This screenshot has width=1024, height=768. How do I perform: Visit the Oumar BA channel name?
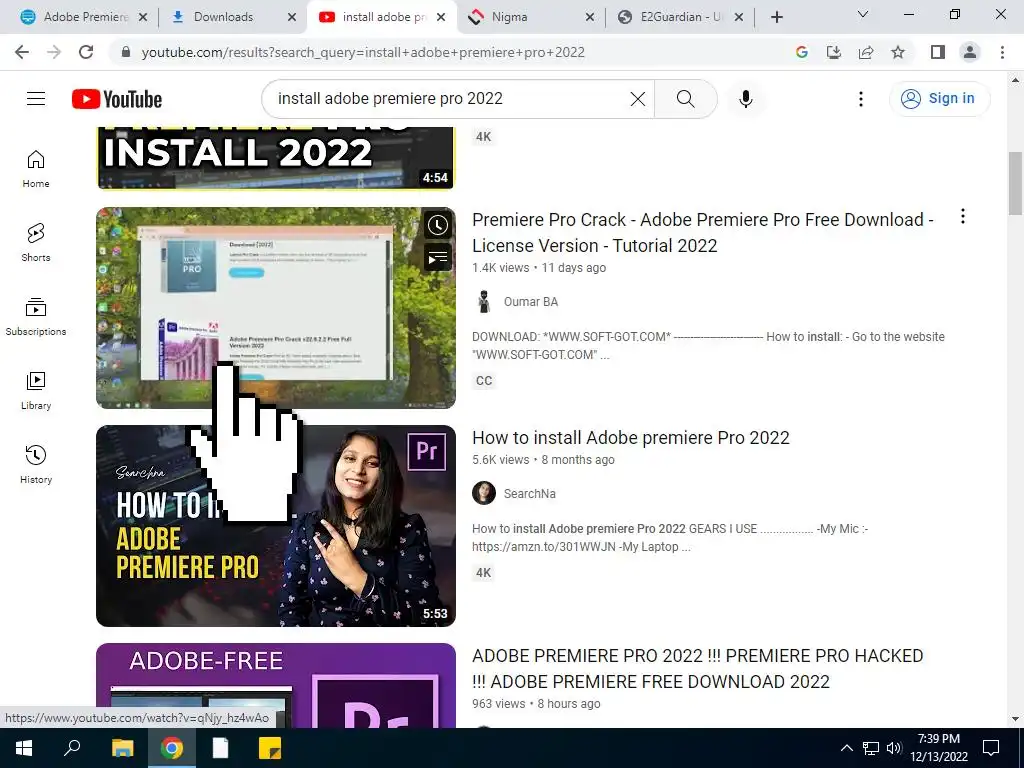click(x=531, y=302)
